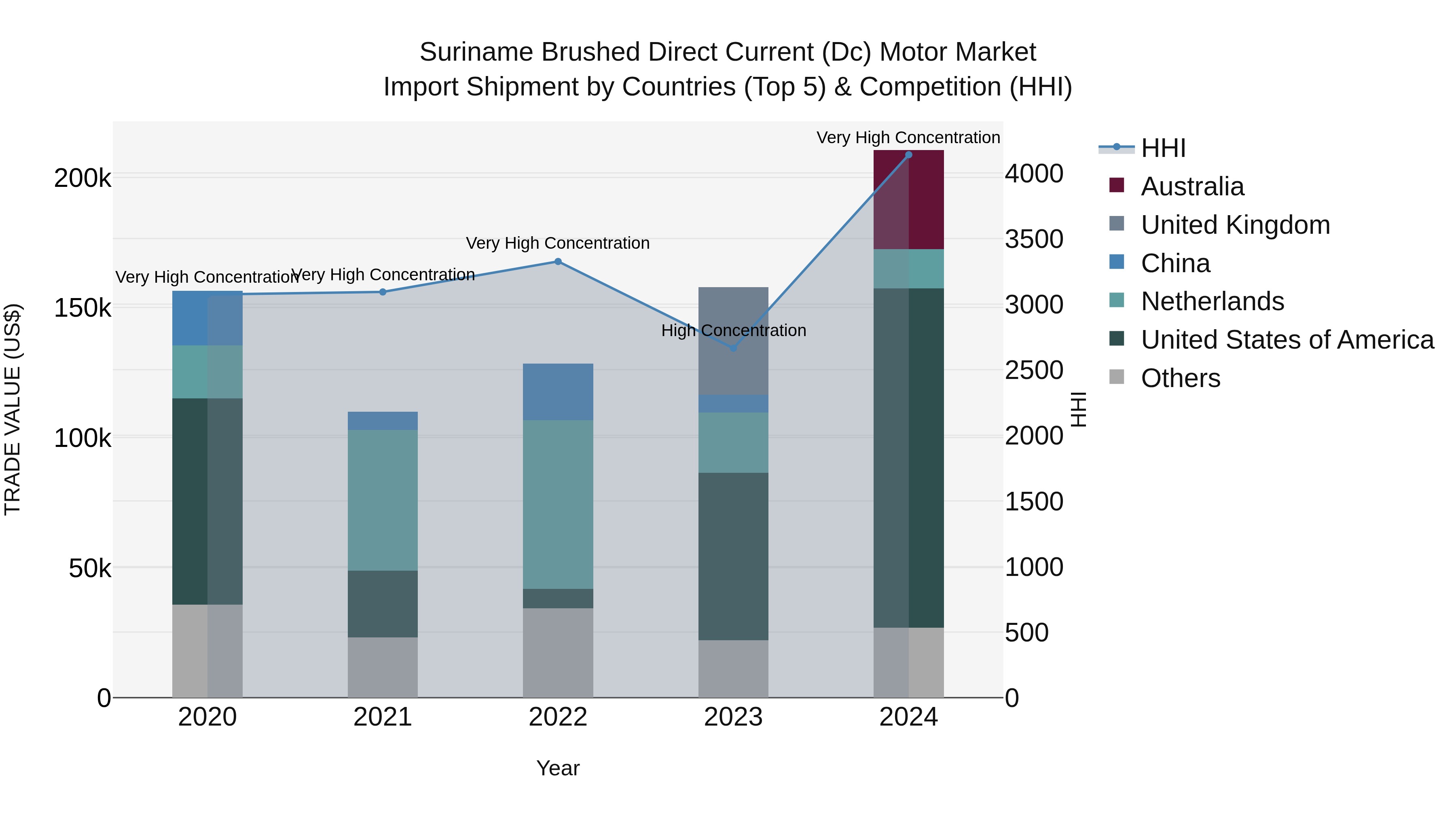Click 'Very High Concentration' label above 2022
The image size is (1456, 819).
[558, 243]
